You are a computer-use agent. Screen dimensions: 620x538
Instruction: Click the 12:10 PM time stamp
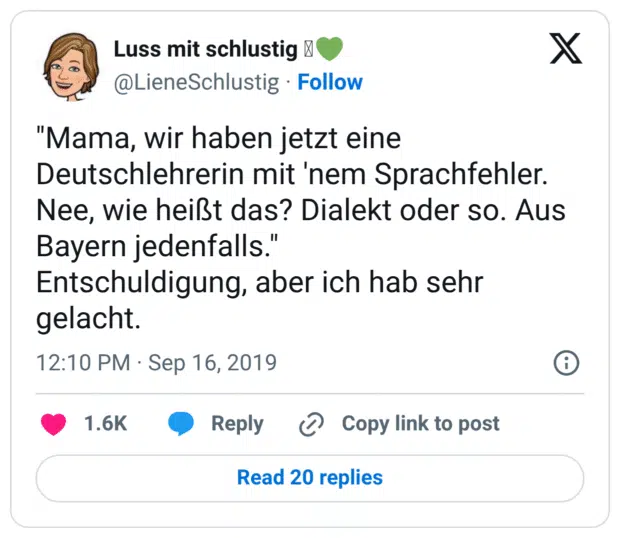83,362
